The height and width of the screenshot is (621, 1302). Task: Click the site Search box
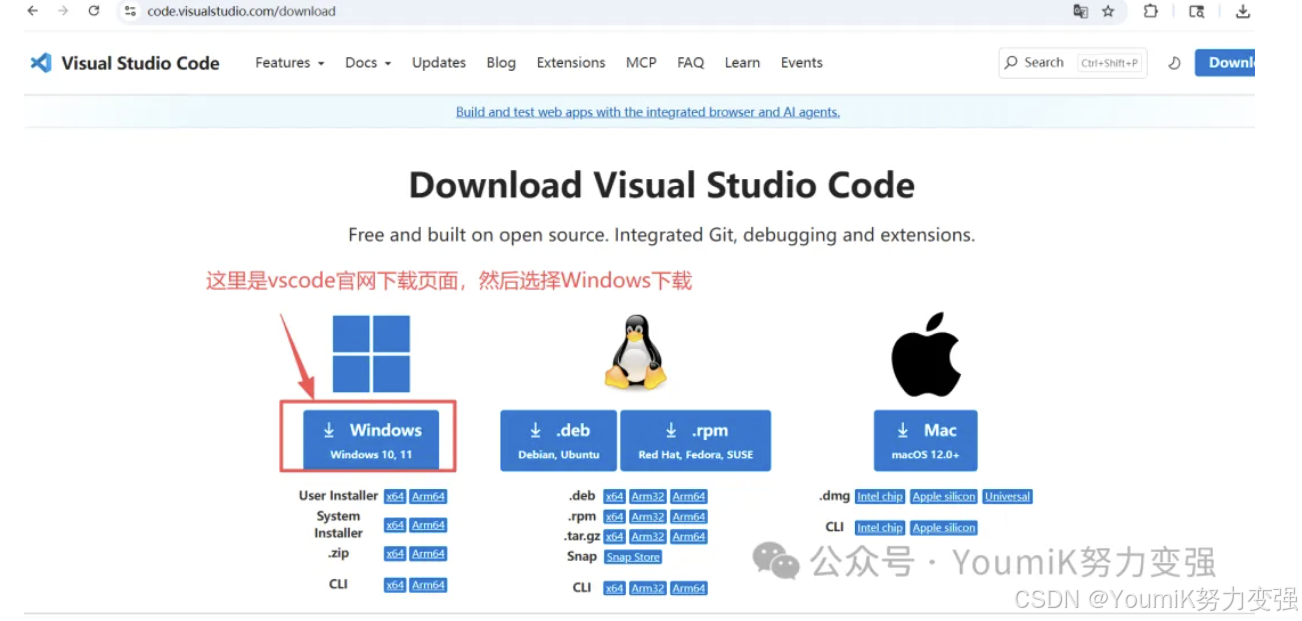[x=1072, y=63]
